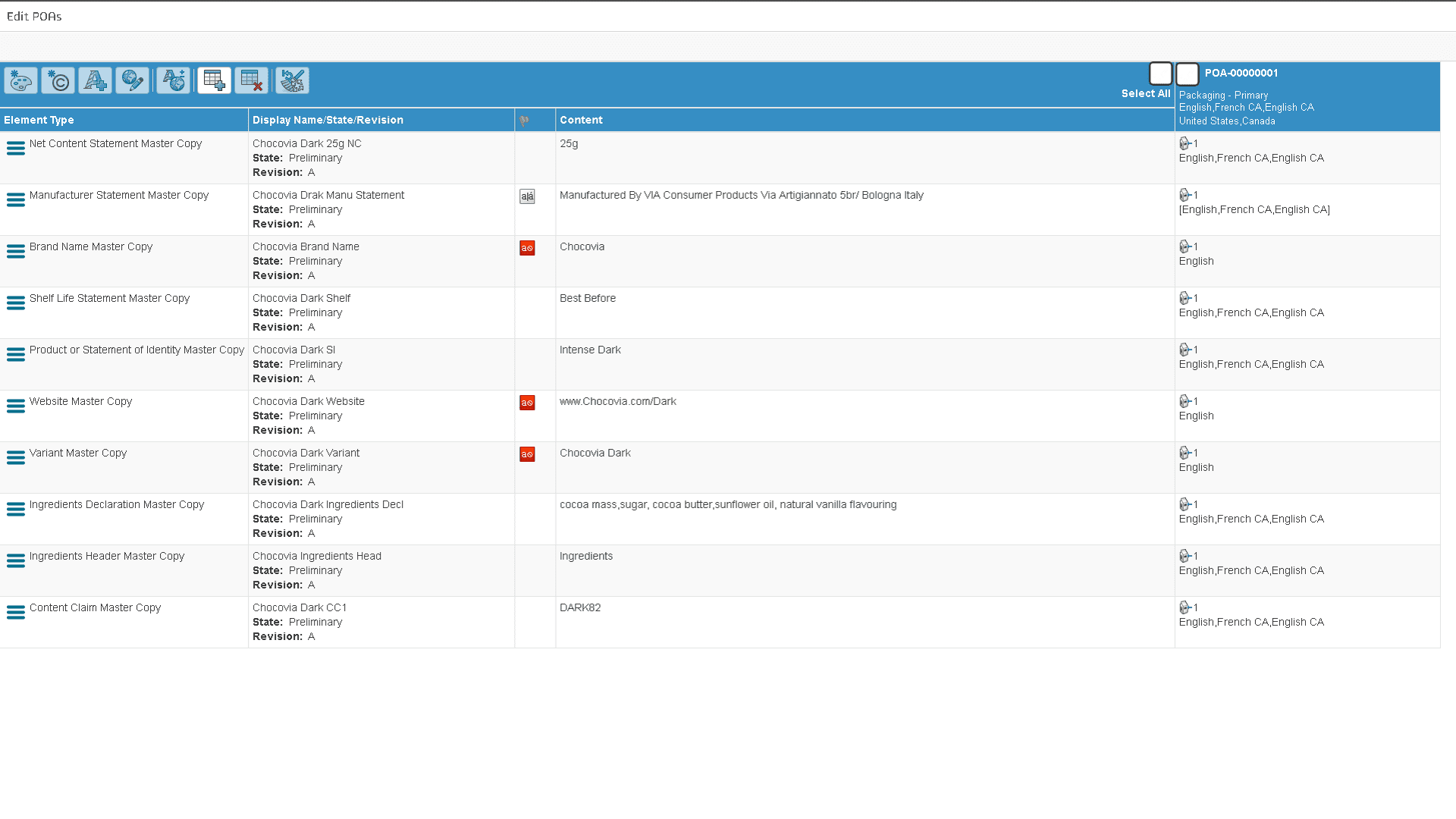Screen dimensions: 1456x819
Task: Click the 'Chocovia Dark Website' display name
Action: 309,401
